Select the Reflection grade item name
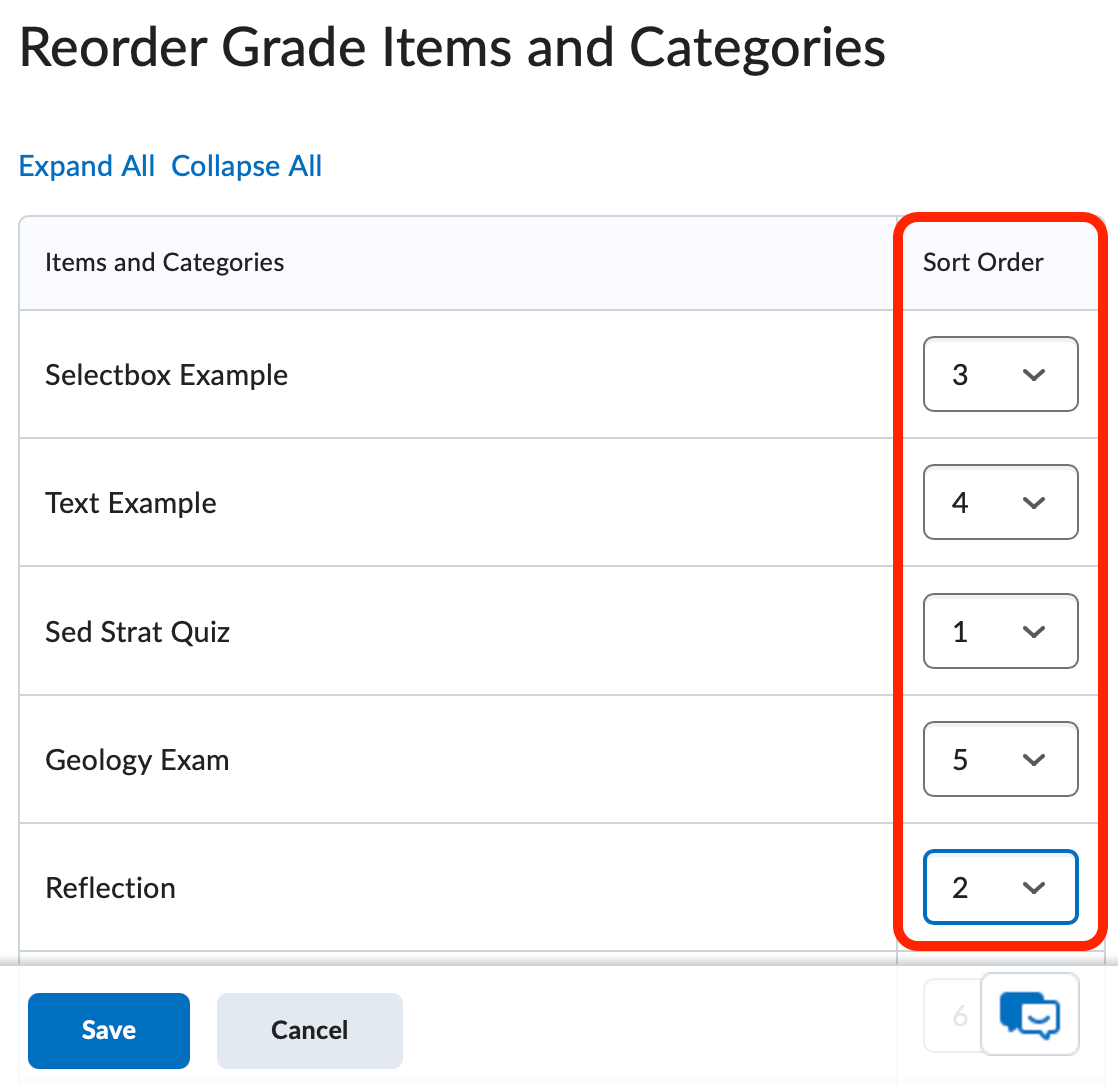The width and height of the screenshot is (1118, 1086). click(110, 887)
